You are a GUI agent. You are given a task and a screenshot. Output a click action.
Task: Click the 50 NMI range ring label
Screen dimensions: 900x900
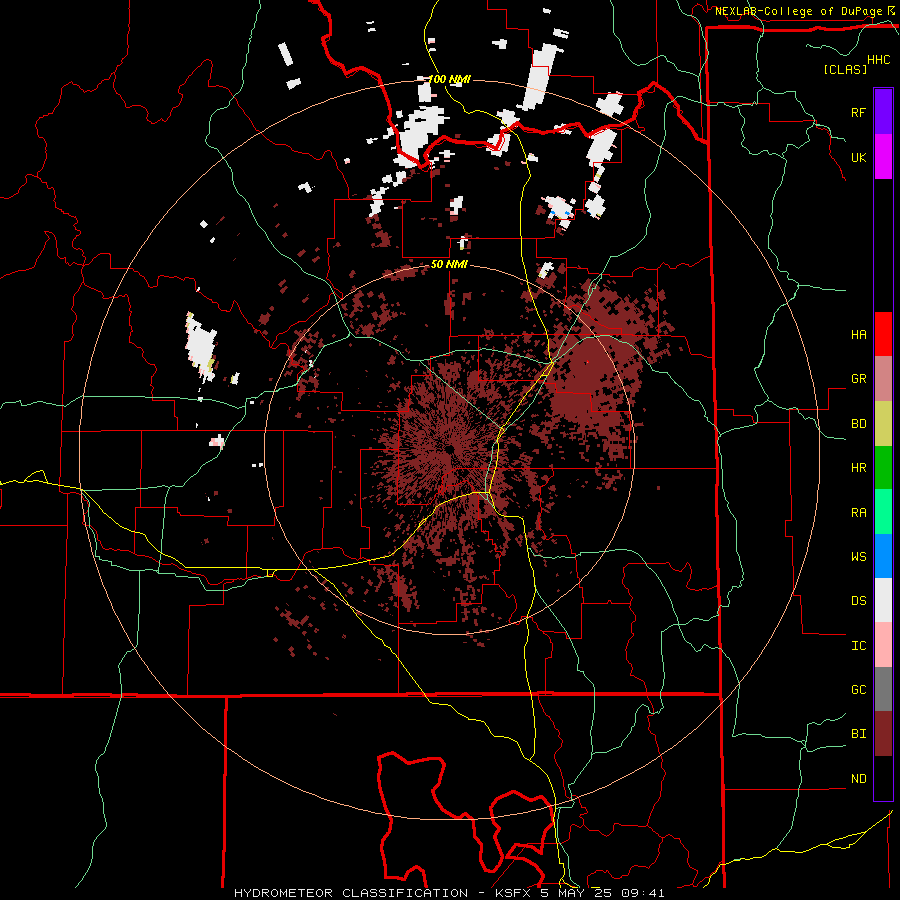coord(449,264)
